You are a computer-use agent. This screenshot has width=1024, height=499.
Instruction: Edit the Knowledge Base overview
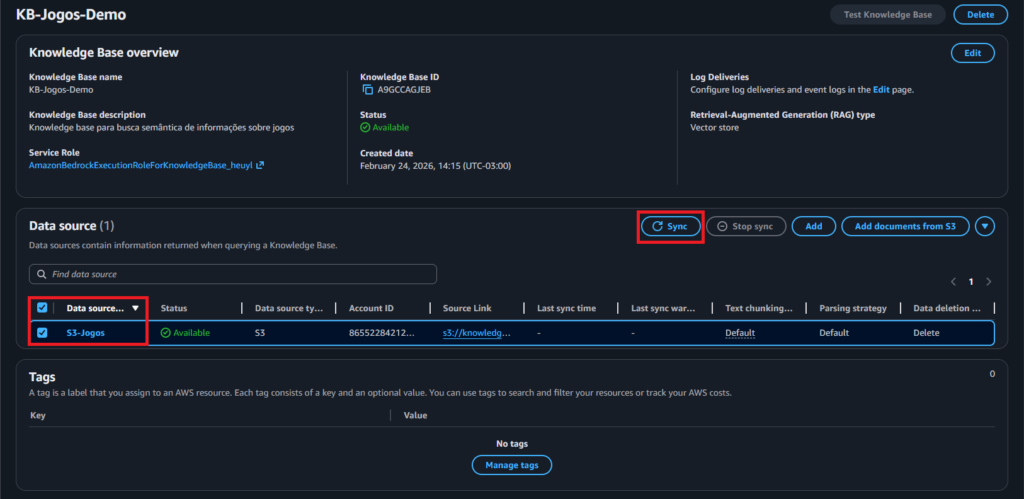[x=972, y=53]
